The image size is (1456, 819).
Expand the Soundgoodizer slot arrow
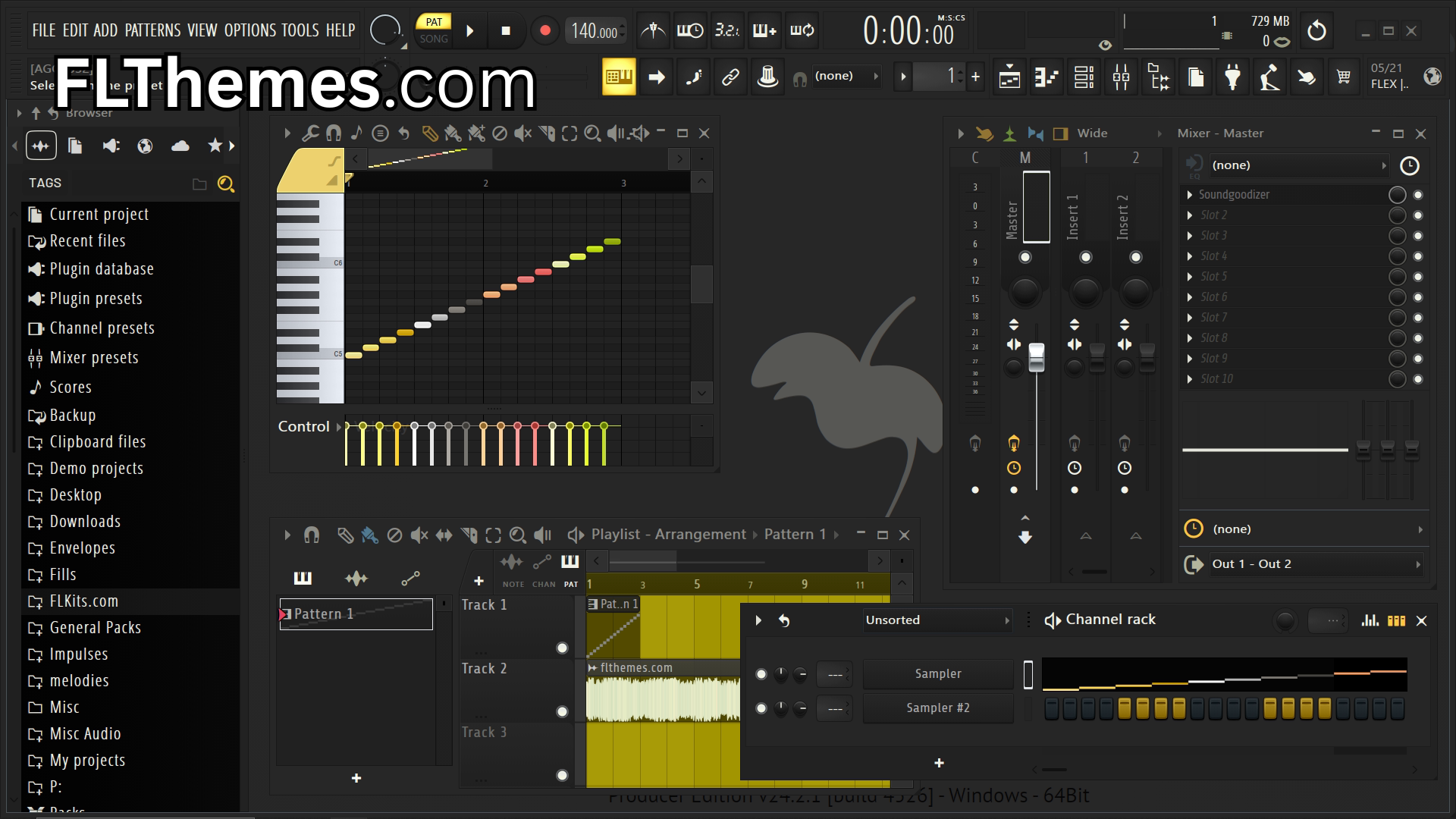1190,195
